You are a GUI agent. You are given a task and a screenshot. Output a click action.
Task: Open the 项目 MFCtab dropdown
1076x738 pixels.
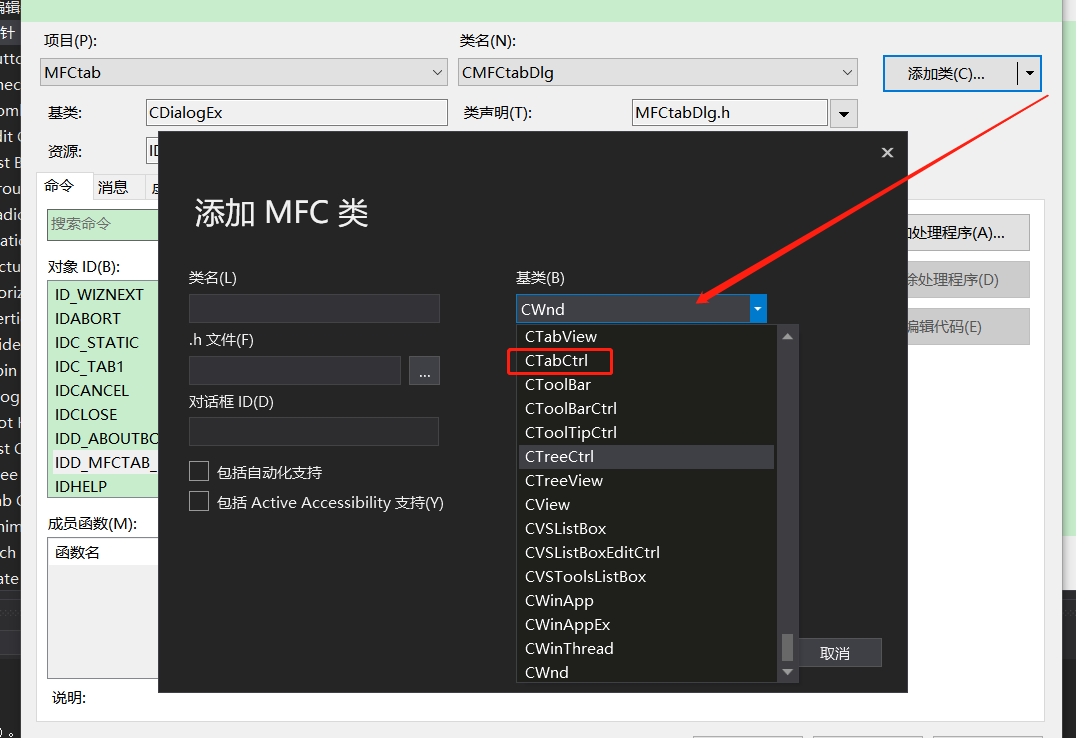point(437,72)
